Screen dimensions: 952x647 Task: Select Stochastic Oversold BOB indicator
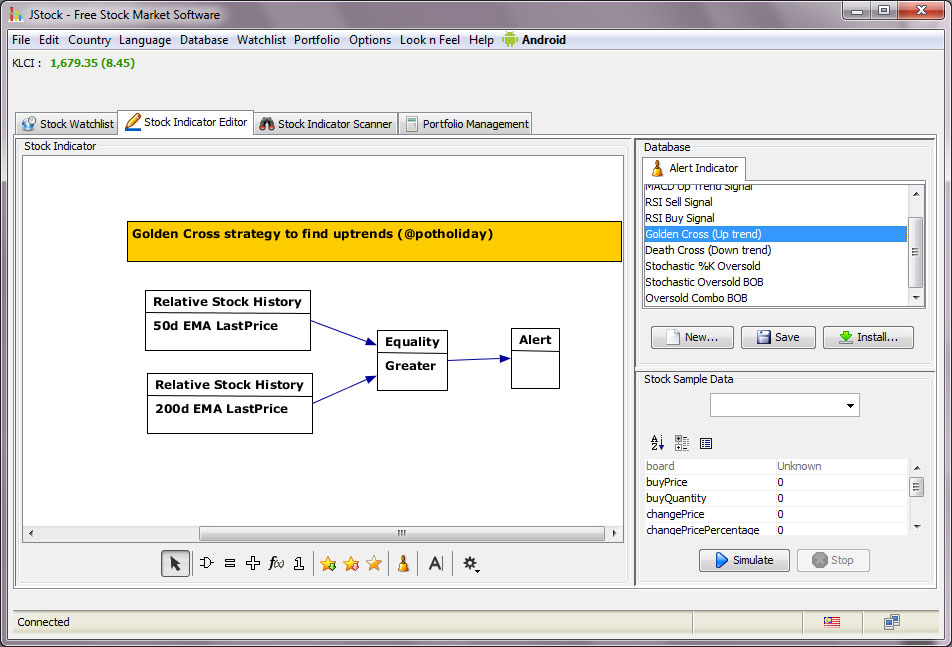(x=775, y=282)
